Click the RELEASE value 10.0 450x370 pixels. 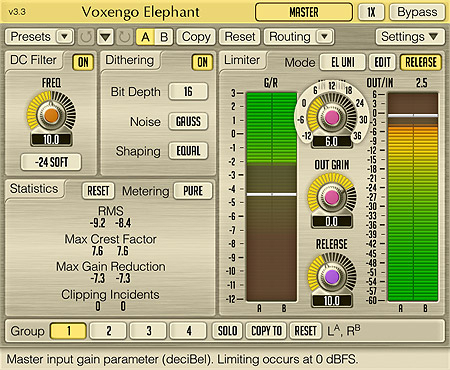click(x=331, y=301)
